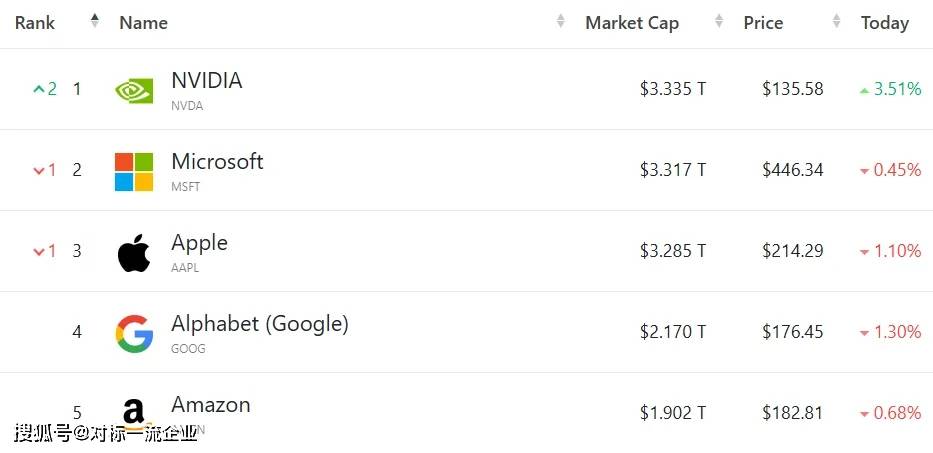The height and width of the screenshot is (453, 933).
Task: Click the Market Cap column header text
Action: [x=632, y=23]
